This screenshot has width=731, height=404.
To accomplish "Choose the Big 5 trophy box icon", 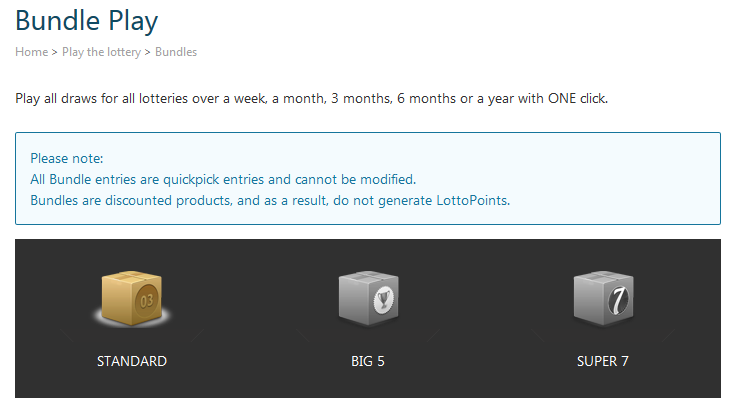I will pos(368,299).
